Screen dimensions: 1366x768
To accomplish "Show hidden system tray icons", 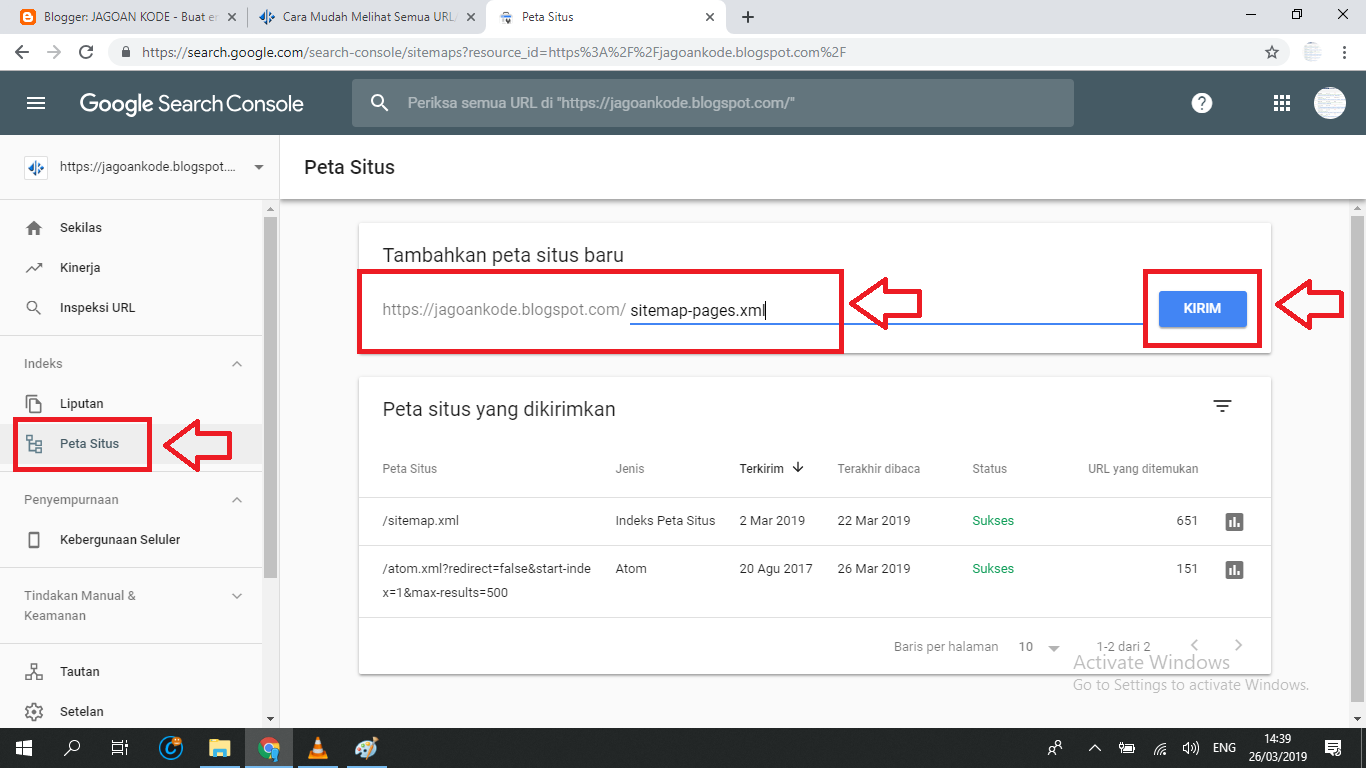I will coord(1095,748).
